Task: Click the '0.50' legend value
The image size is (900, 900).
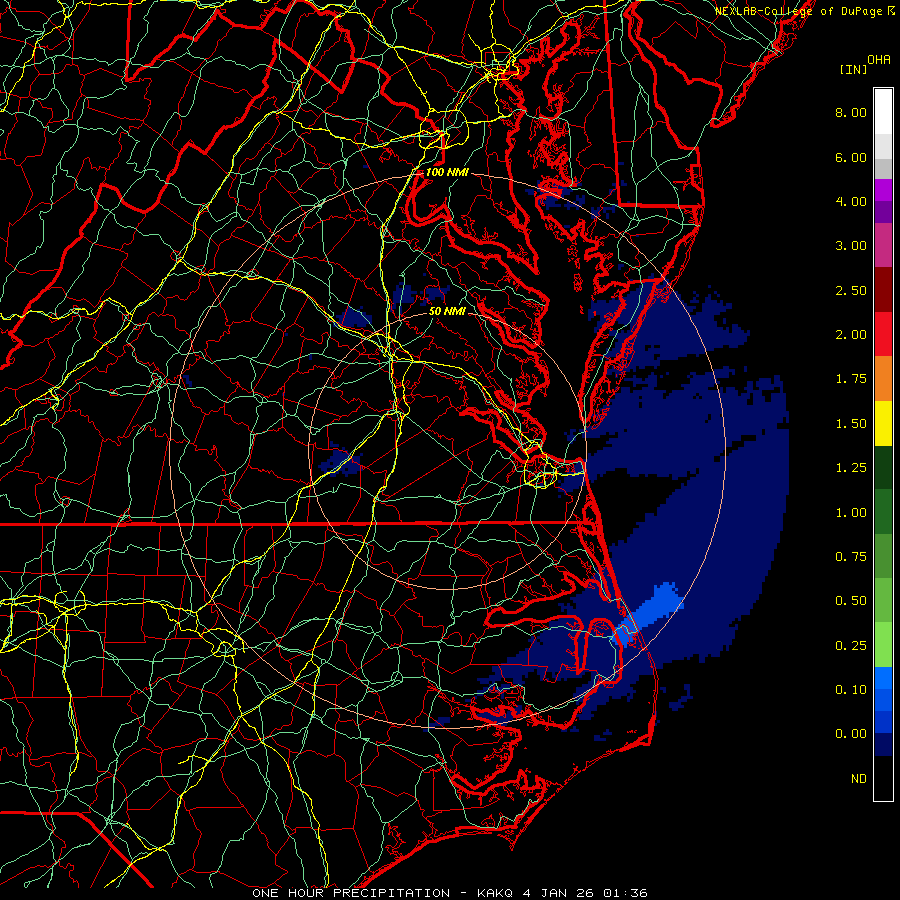Action: coord(851,601)
